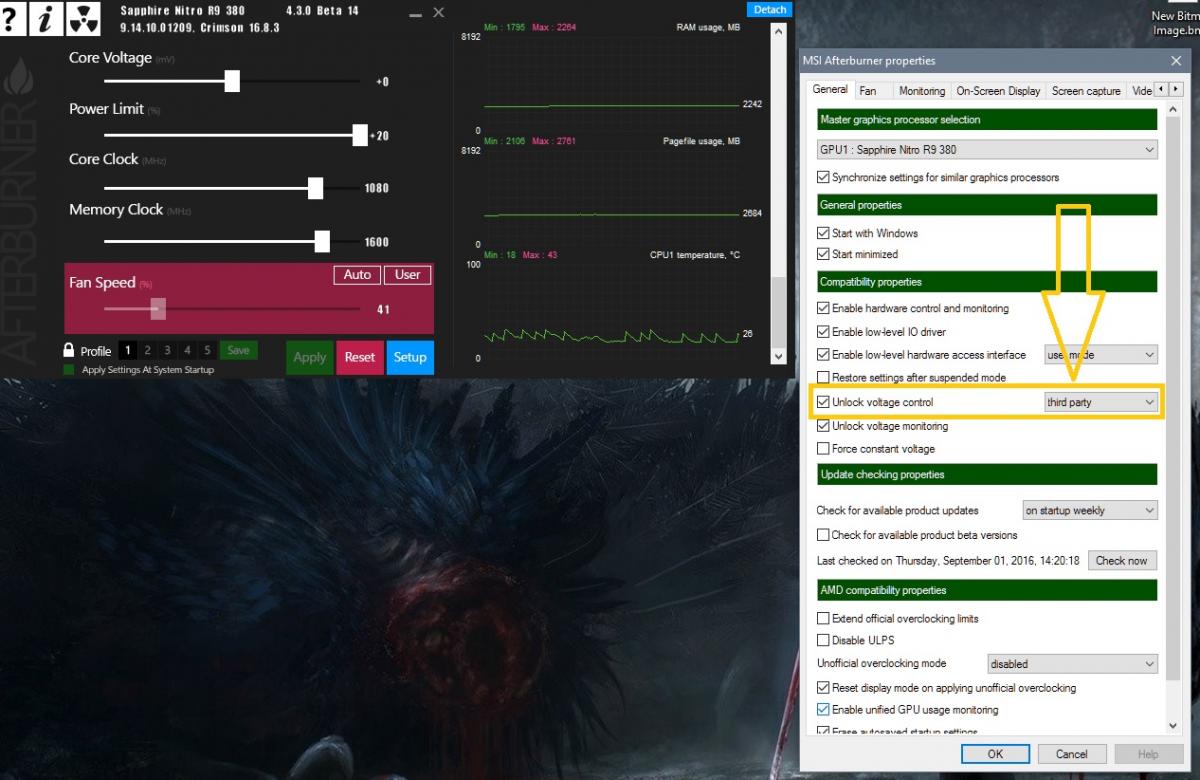This screenshot has height=780, width=1200.
Task: Open the GPU1 Sapphire Nitro R9 380 dropdown
Action: (x=987, y=150)
